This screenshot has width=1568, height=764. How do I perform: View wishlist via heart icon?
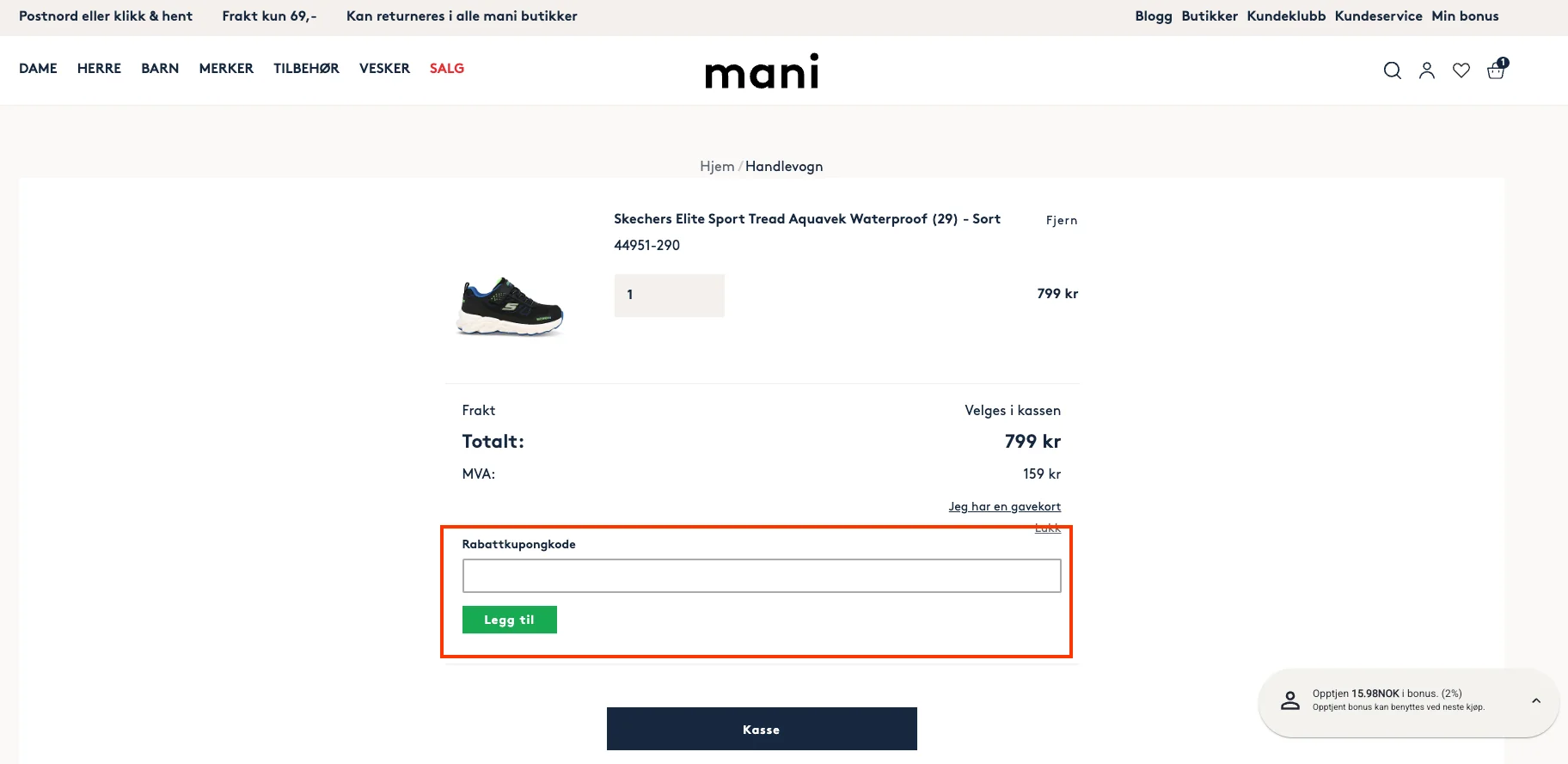[1461, 70]
